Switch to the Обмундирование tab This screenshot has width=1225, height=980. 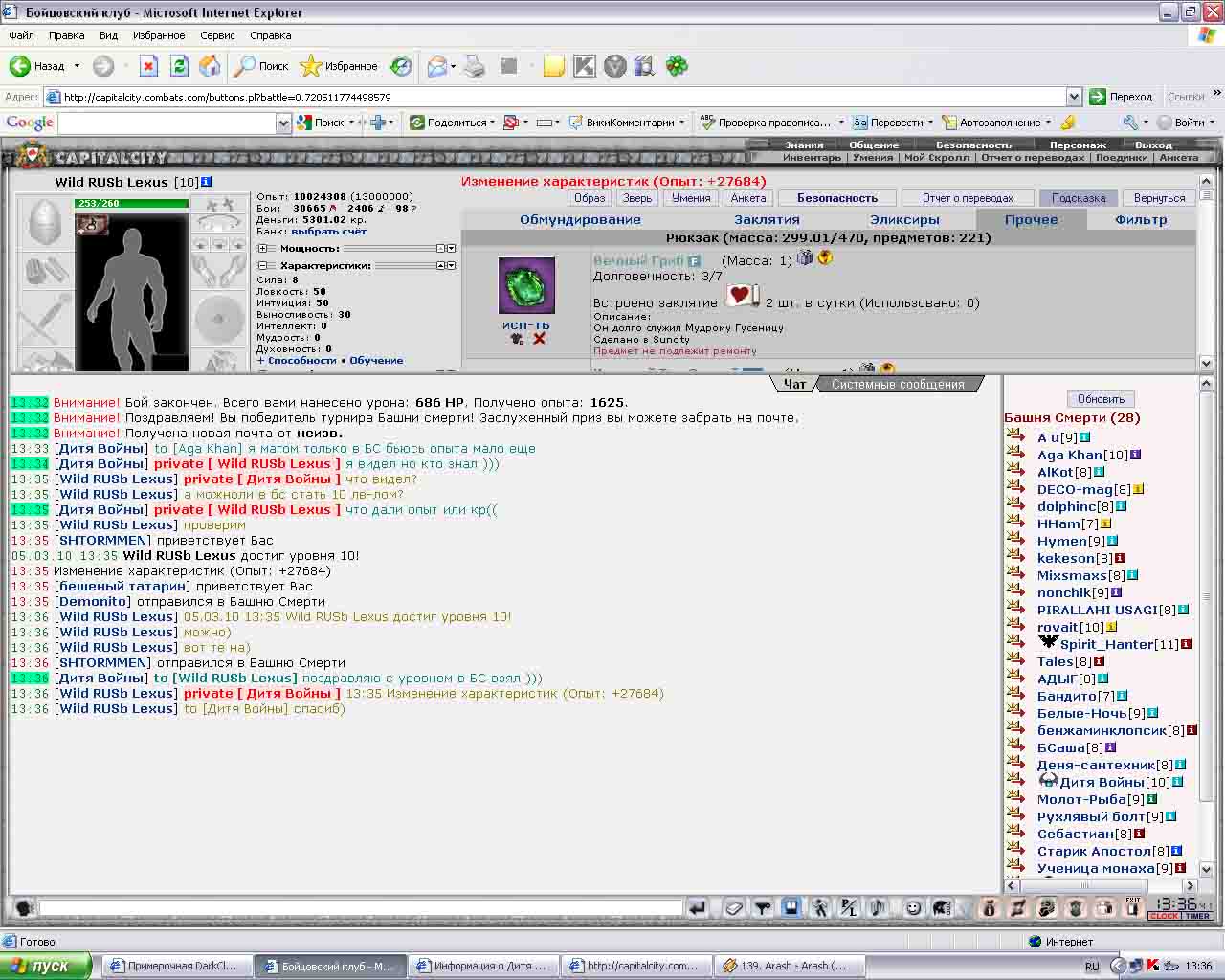pyautogui.click(x=580, y=219)
